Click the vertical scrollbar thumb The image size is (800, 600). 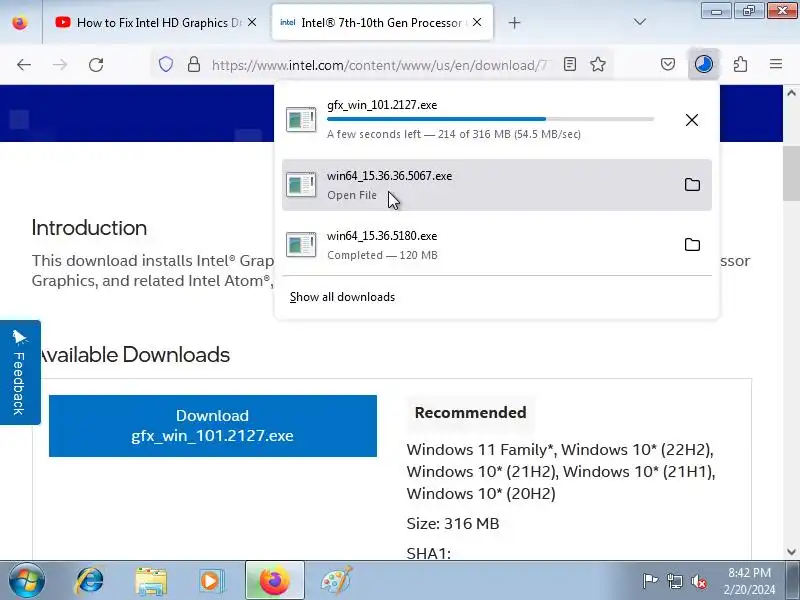point(791,172)
